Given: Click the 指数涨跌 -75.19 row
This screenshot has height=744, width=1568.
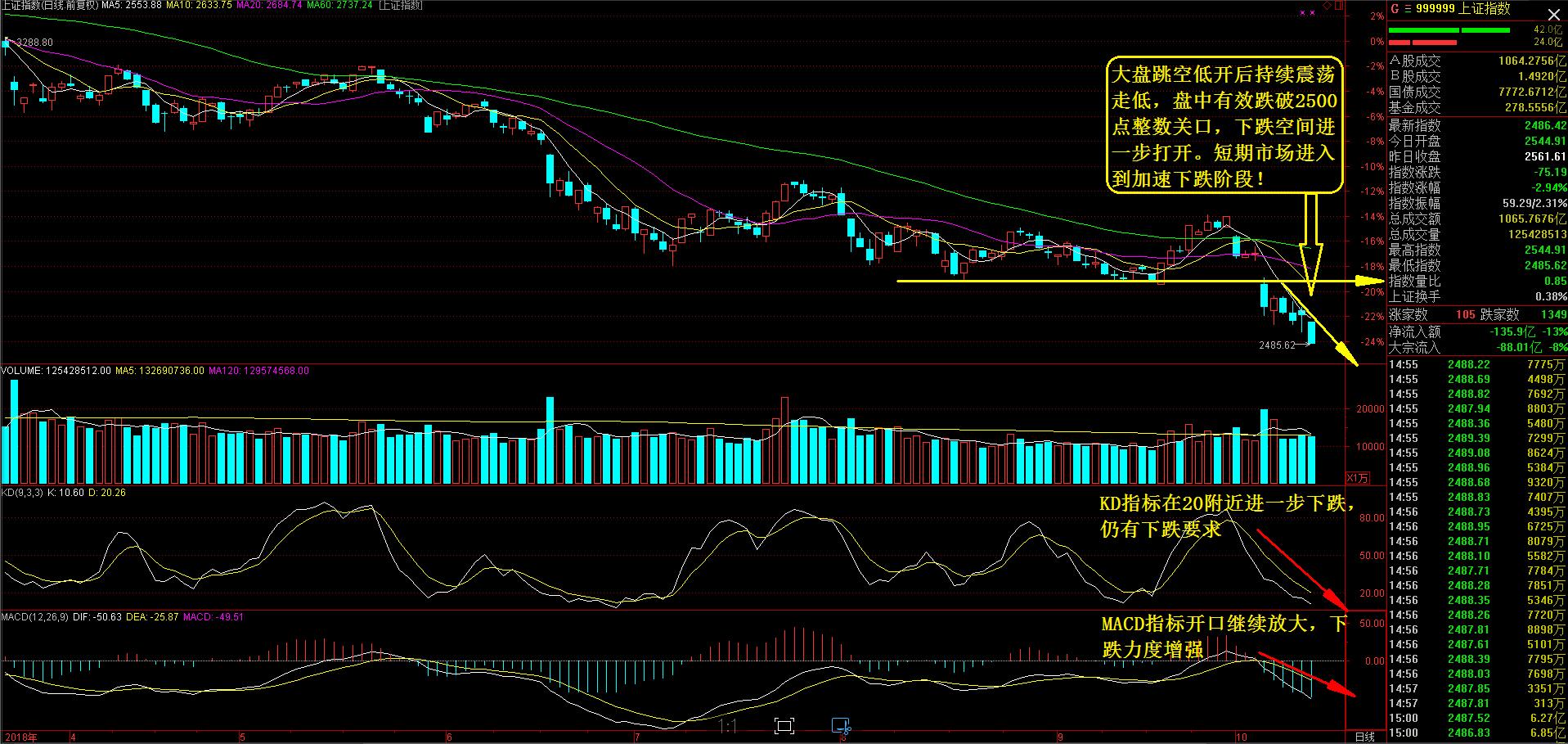Looking at the screenshot, I should (1477, 172).
